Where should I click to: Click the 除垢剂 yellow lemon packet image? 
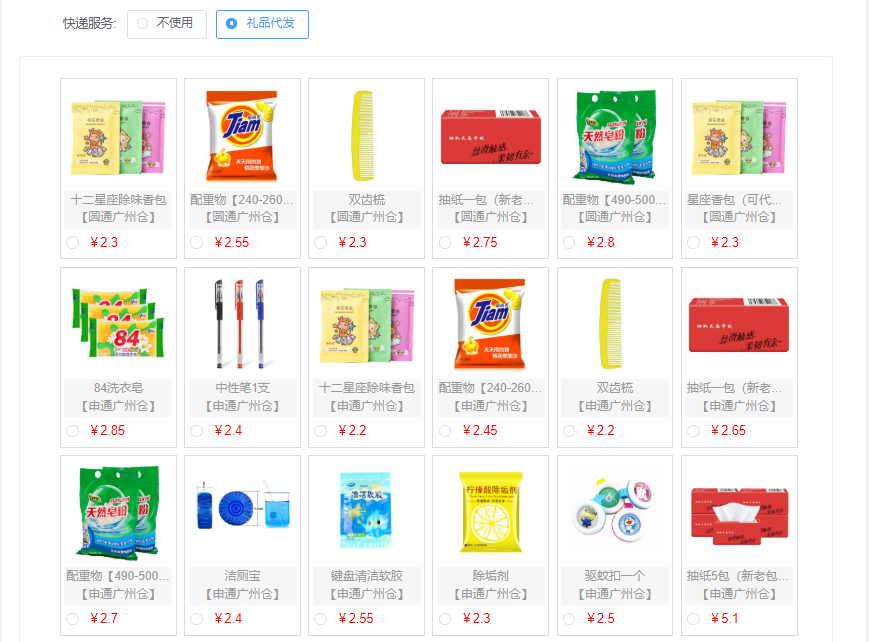[490, 512]
